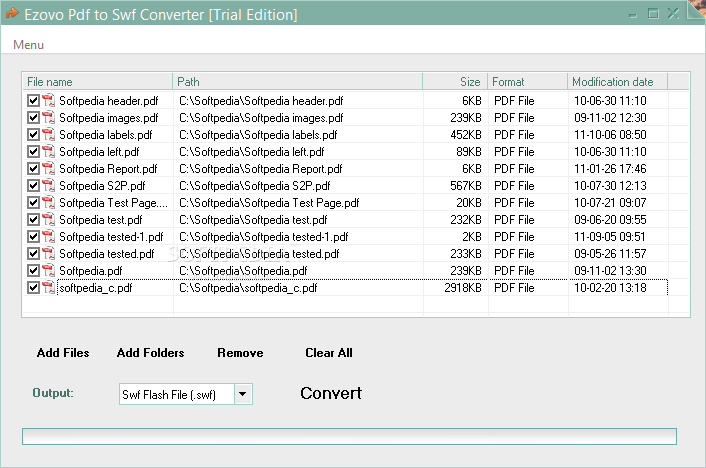Image resolution: width=706 pixels, height=468 pixels.
Task: Uncheck Softpedia labels.pdf checkbox
Action: pyautogui.click(x=33, y=135)
